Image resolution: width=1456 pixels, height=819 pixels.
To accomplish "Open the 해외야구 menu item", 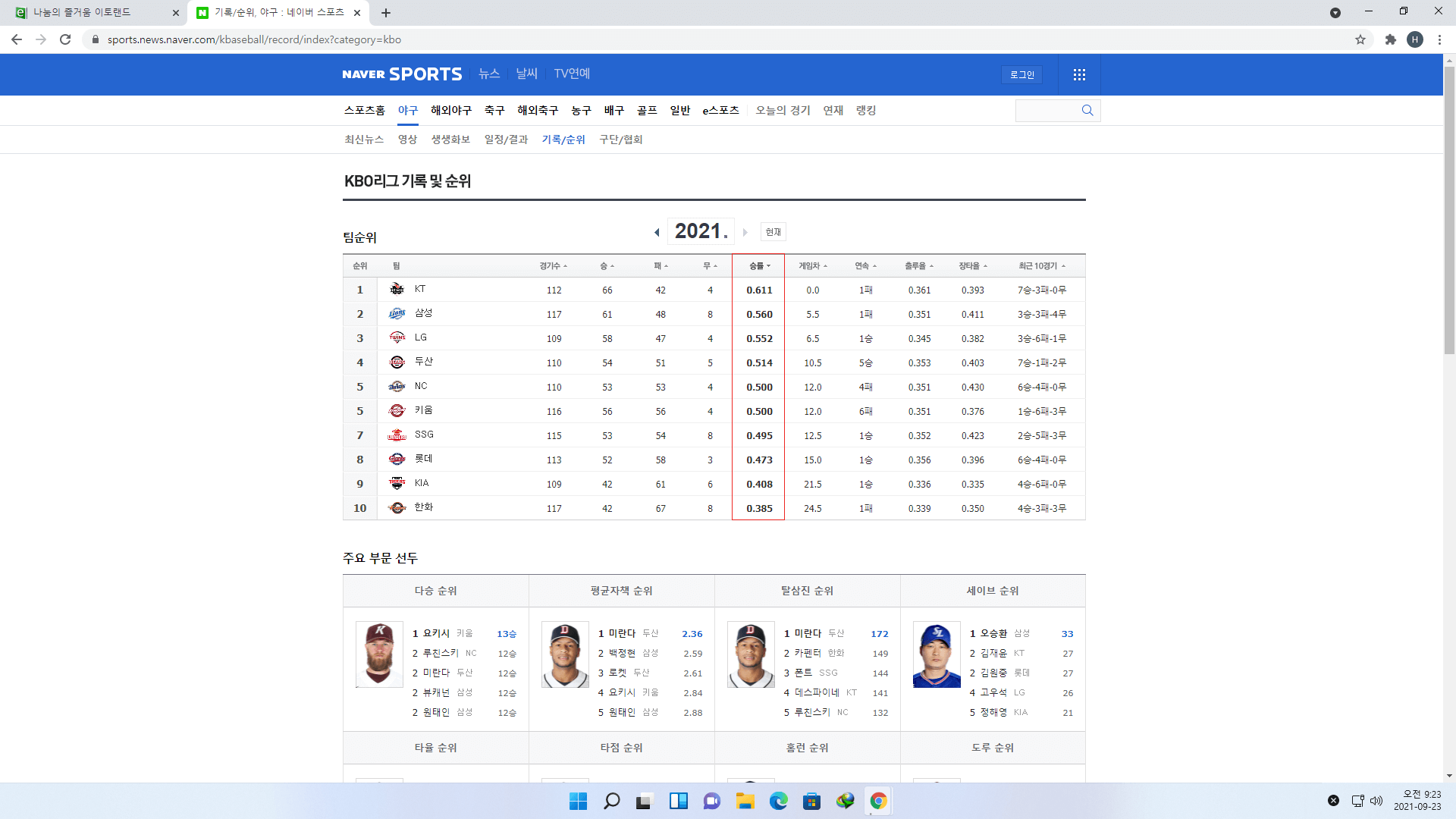I will [x=451, y=111].
